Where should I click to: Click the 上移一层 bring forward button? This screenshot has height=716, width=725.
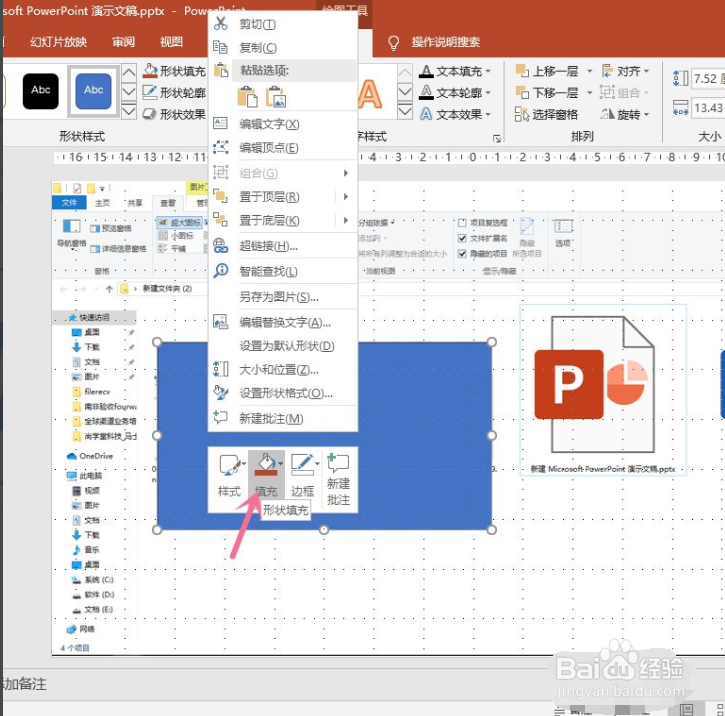pos(547,71)
